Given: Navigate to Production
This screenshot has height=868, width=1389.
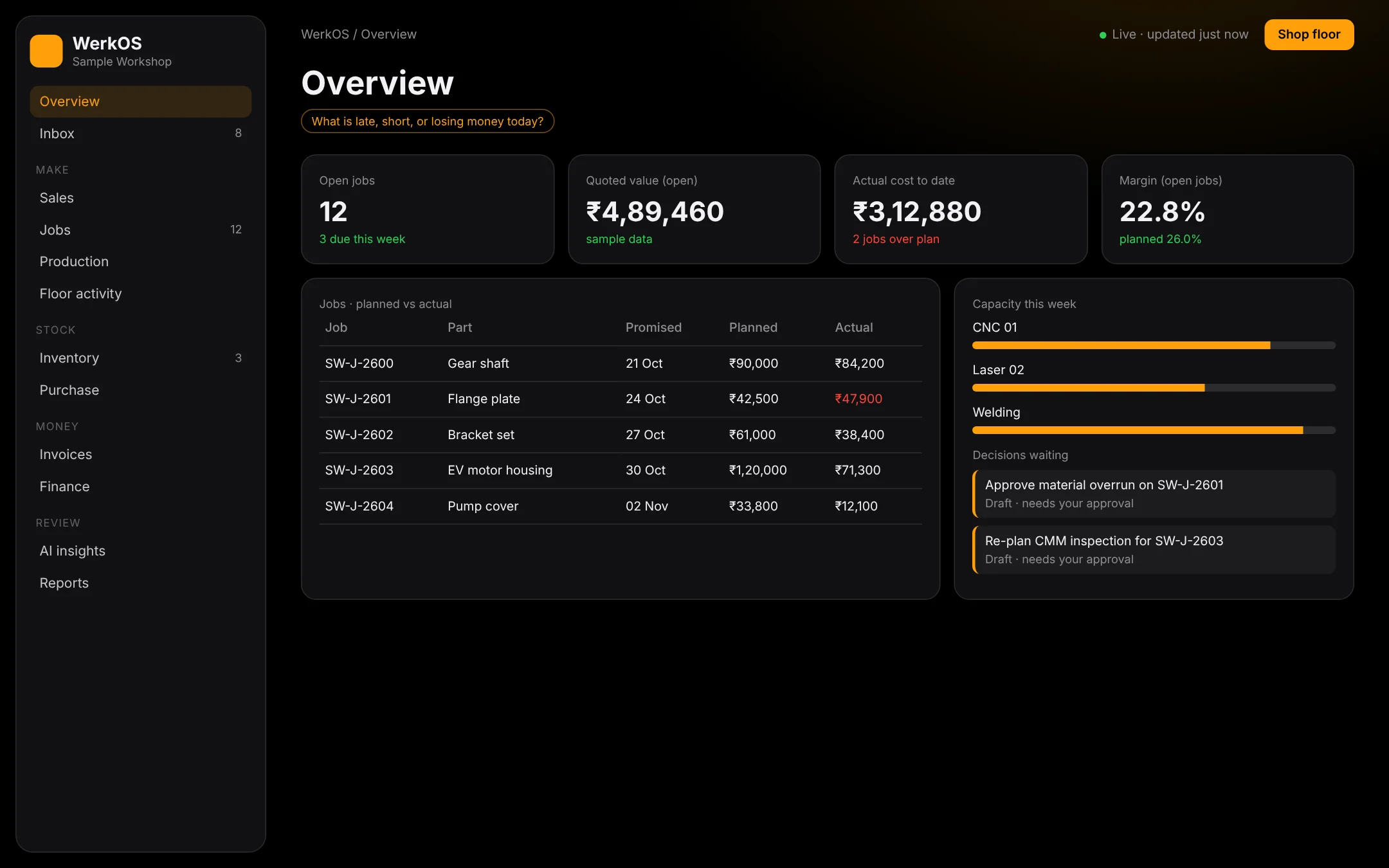Looking at the screenshot, I should 140,262.
